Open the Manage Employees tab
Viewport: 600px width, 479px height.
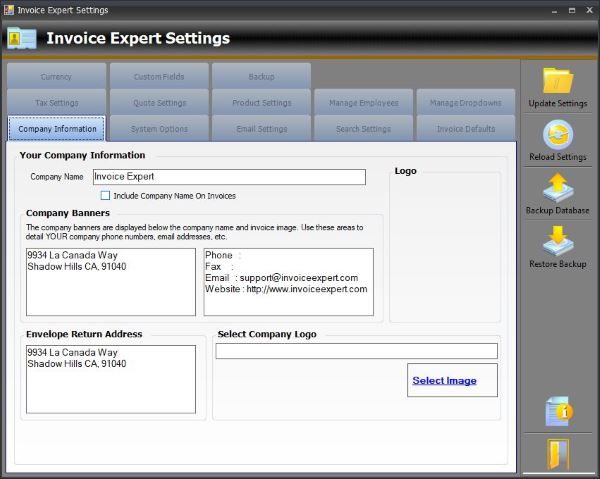pos(364,103)
